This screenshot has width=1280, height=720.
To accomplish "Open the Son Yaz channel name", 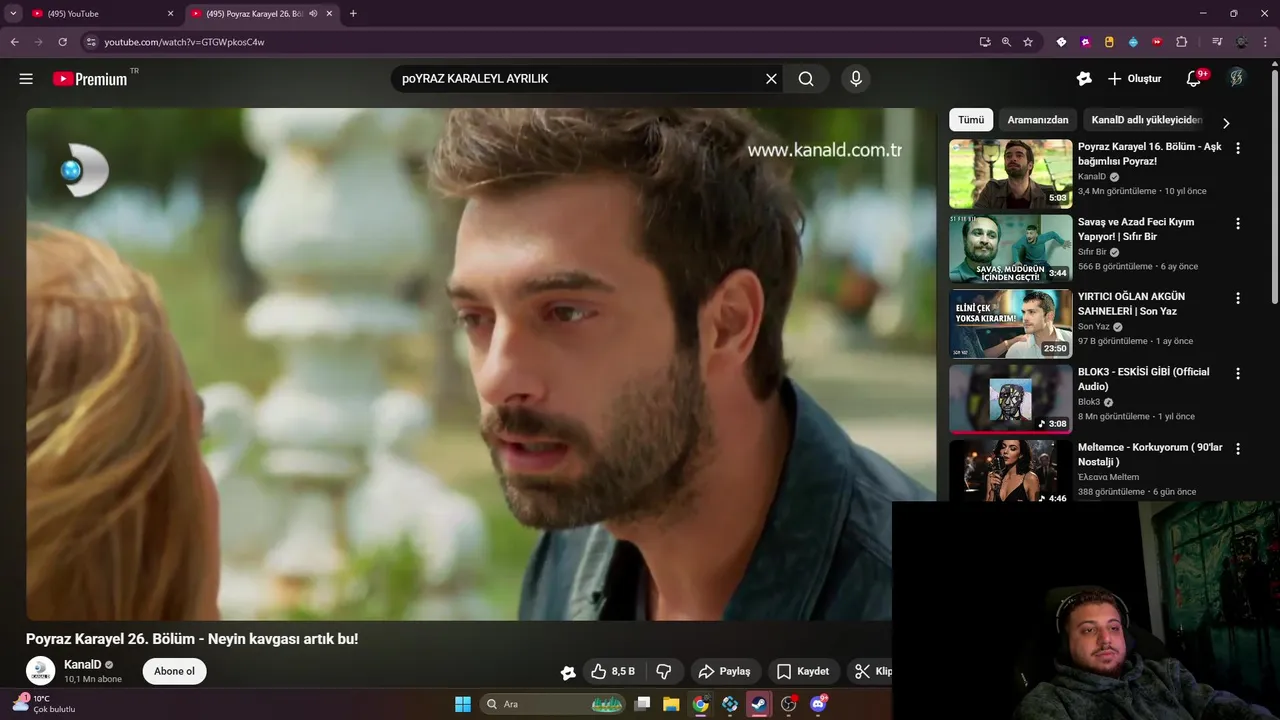I will [1094, 327].
